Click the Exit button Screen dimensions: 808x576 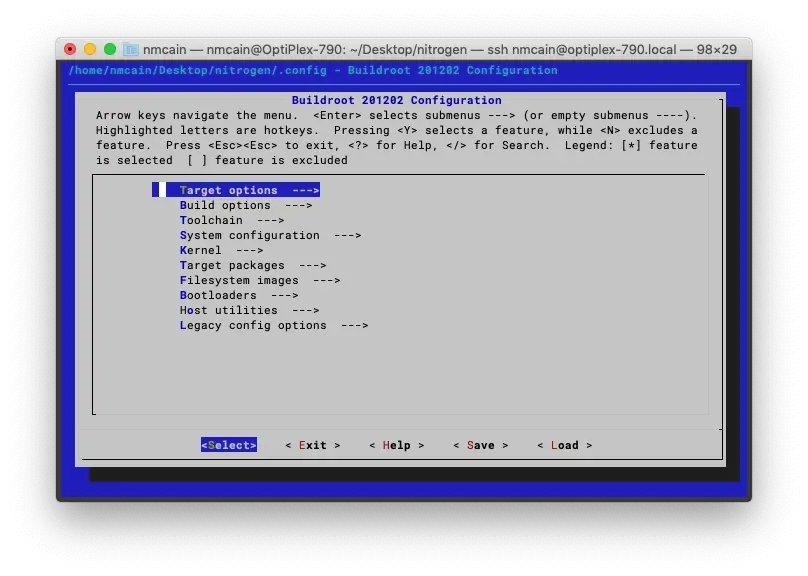coord(313,445)
